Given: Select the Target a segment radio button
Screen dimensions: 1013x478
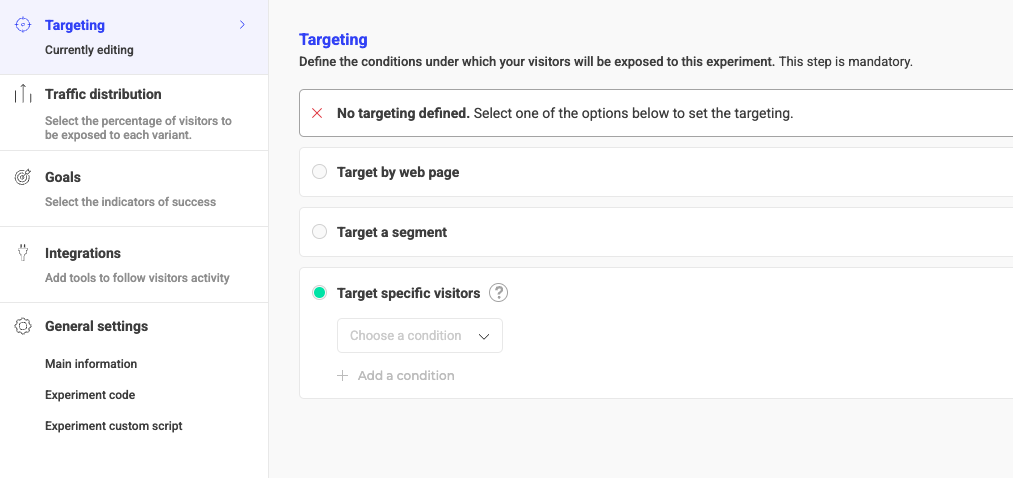Looking at the screenshot, I should 320,232.
